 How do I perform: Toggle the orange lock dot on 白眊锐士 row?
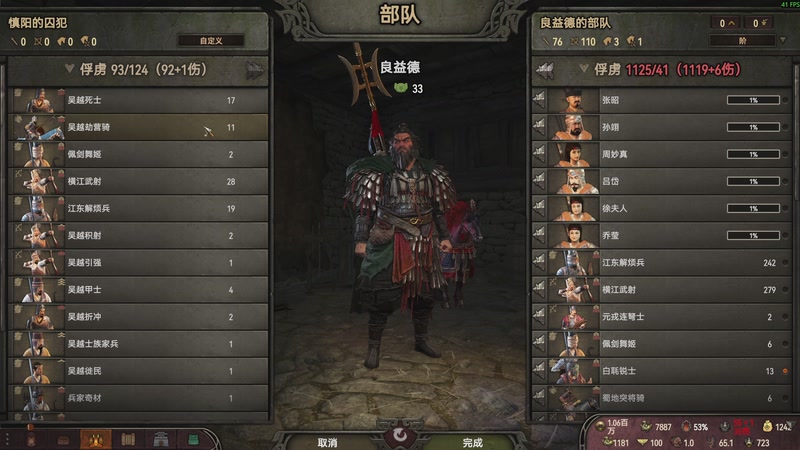[785, 371]
